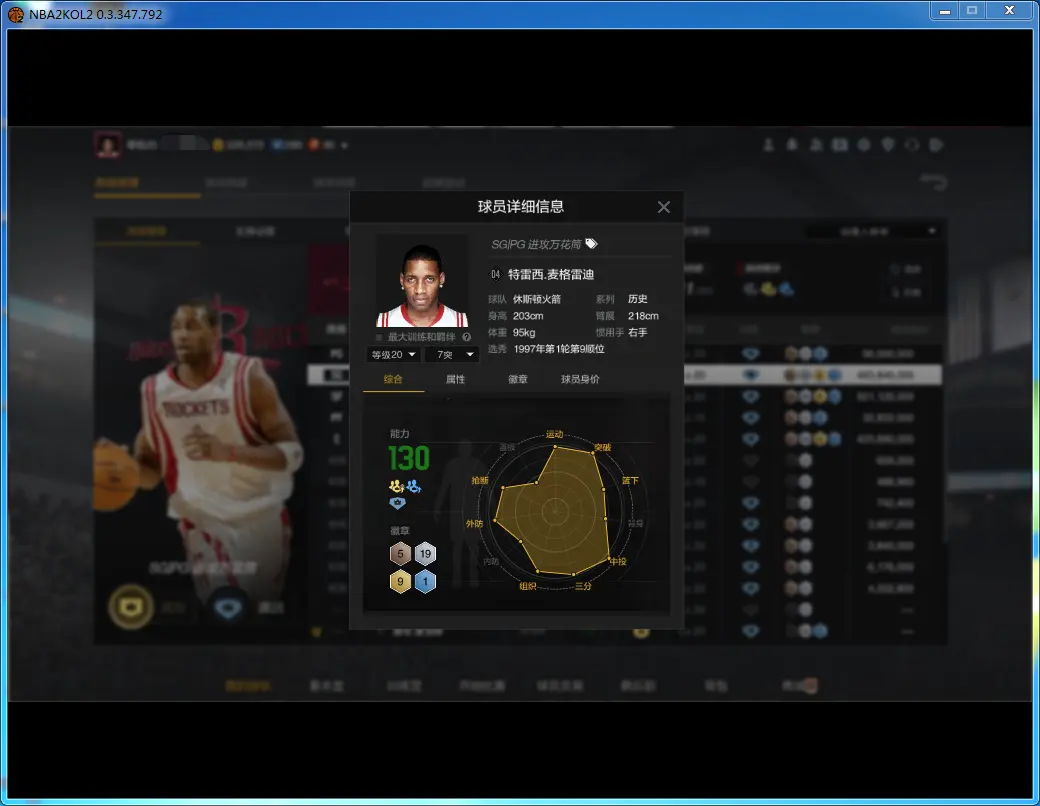This screenshot has width=1040, height=806.
Task: Close the NBA2KOL2 window
Action: pos(1009,11)
